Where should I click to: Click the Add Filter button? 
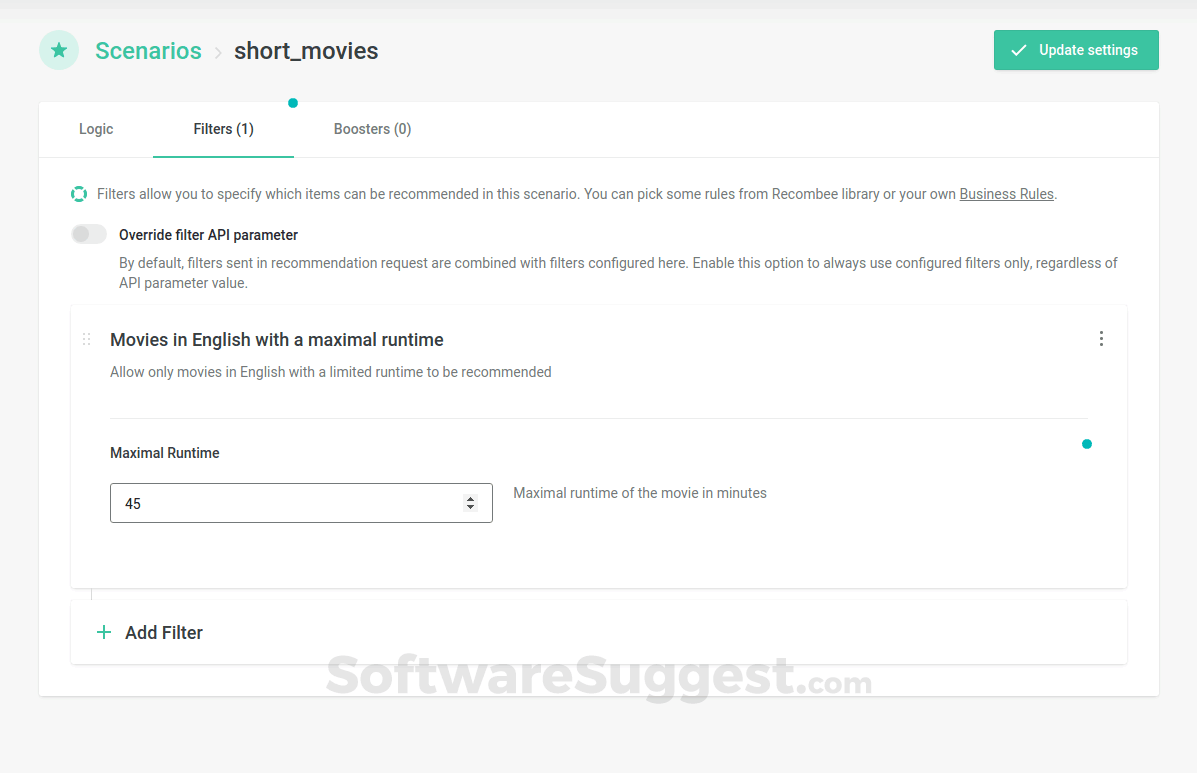[164, 632]
